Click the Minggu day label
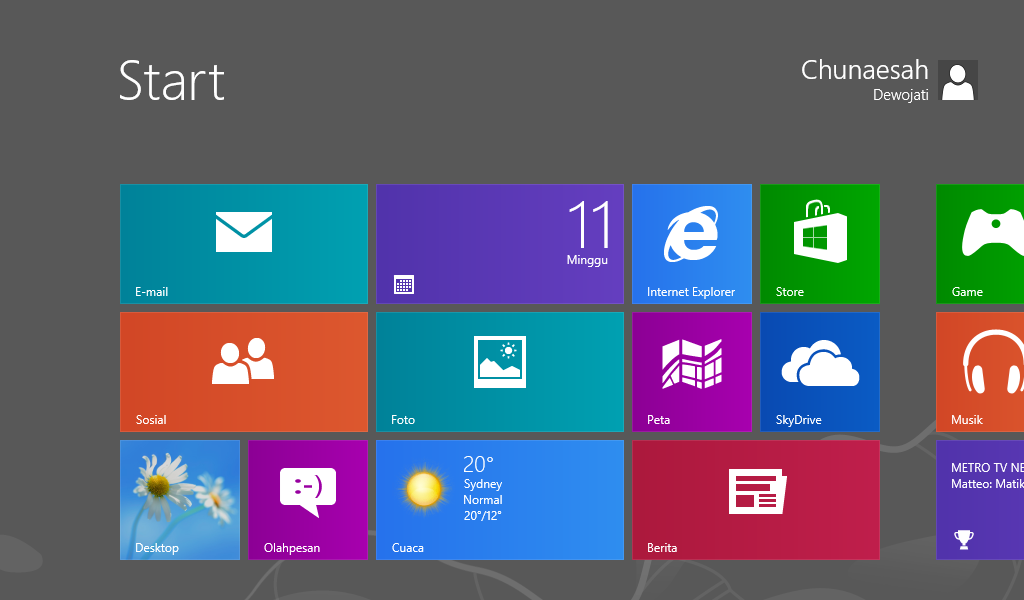 click(587, 261)
